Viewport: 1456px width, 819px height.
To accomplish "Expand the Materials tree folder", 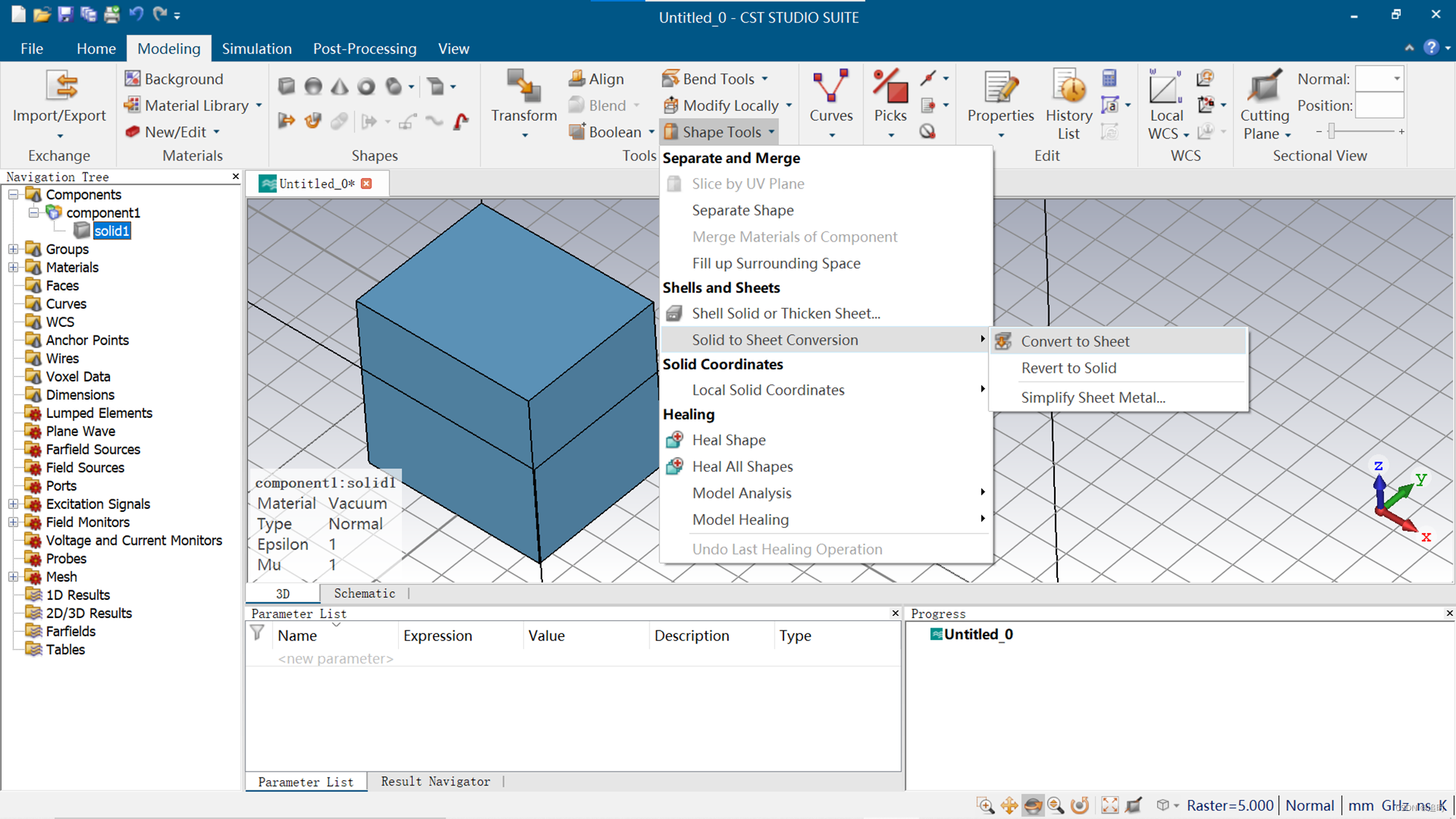I will (x=13, y=267).
